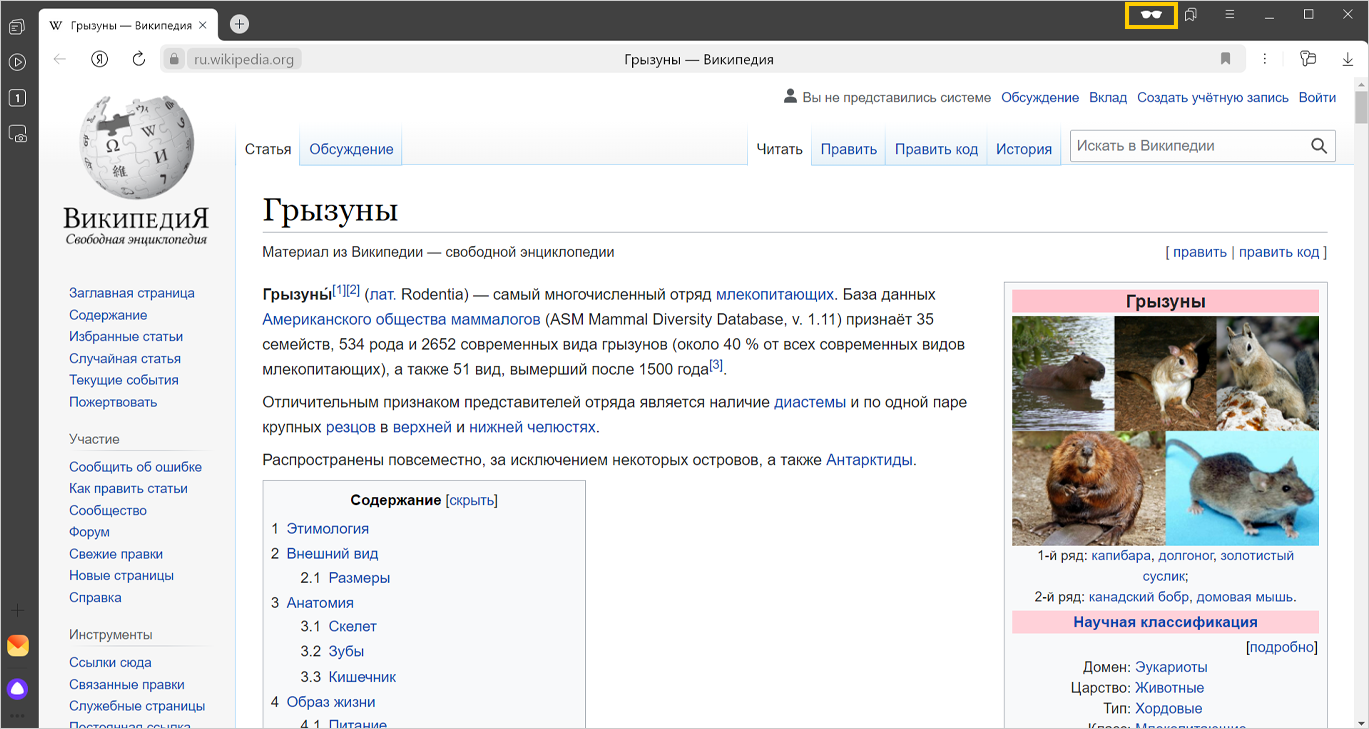Open Свежие правки link

(x=116, y=554)
